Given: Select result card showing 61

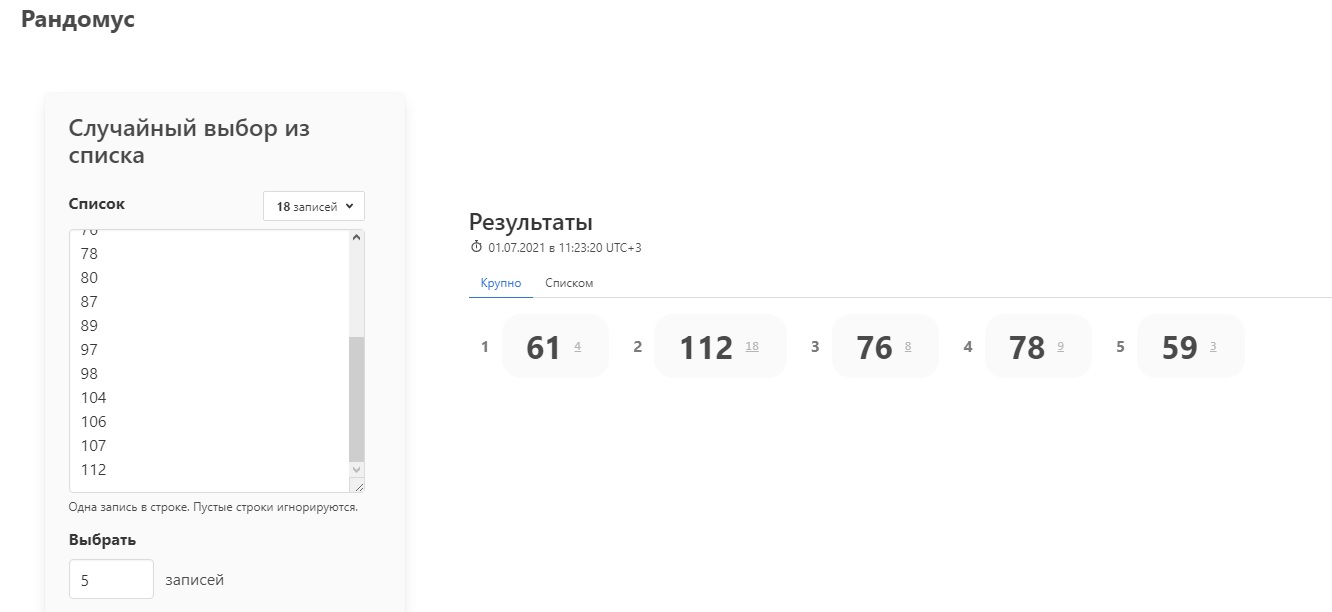Looking at the screenshot, I should point(555,346).
